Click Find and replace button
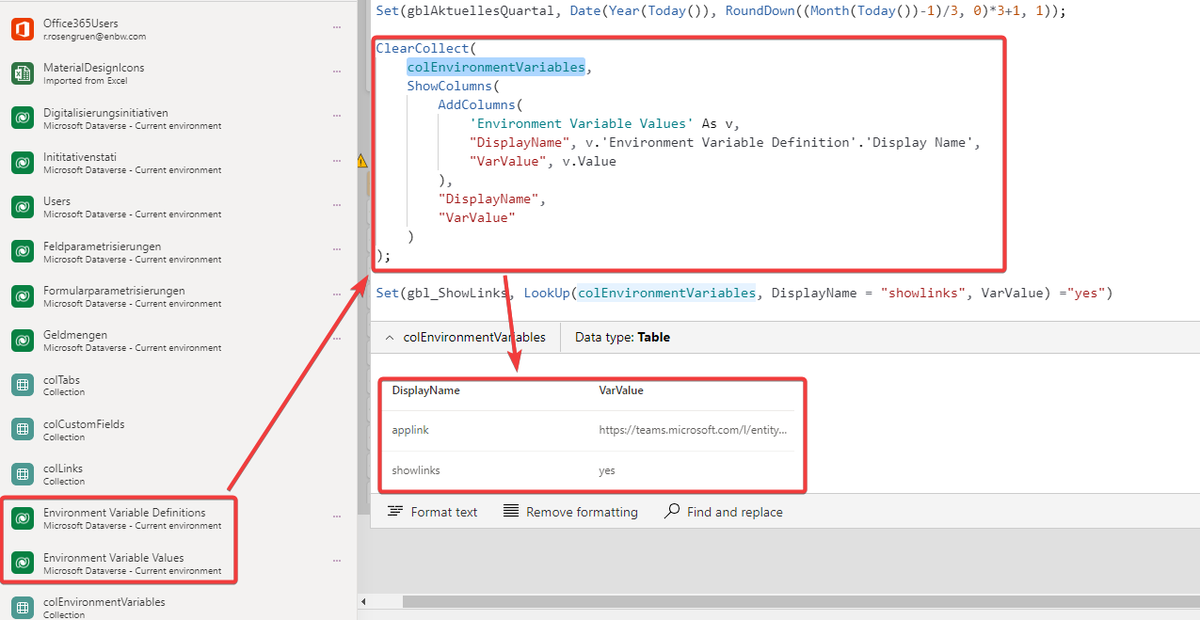This screenshot has width=1200, height=620. point(724,511)
